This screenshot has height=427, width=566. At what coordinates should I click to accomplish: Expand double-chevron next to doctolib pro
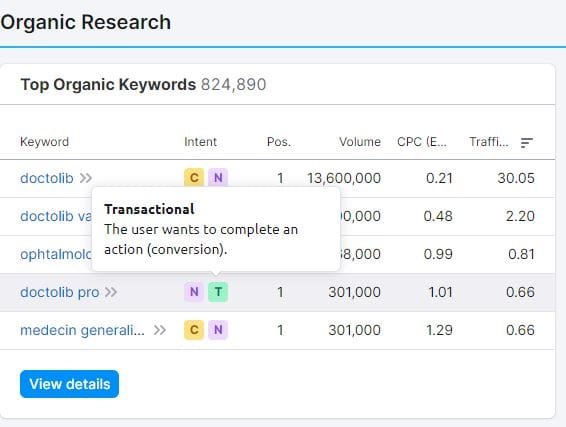111,292
